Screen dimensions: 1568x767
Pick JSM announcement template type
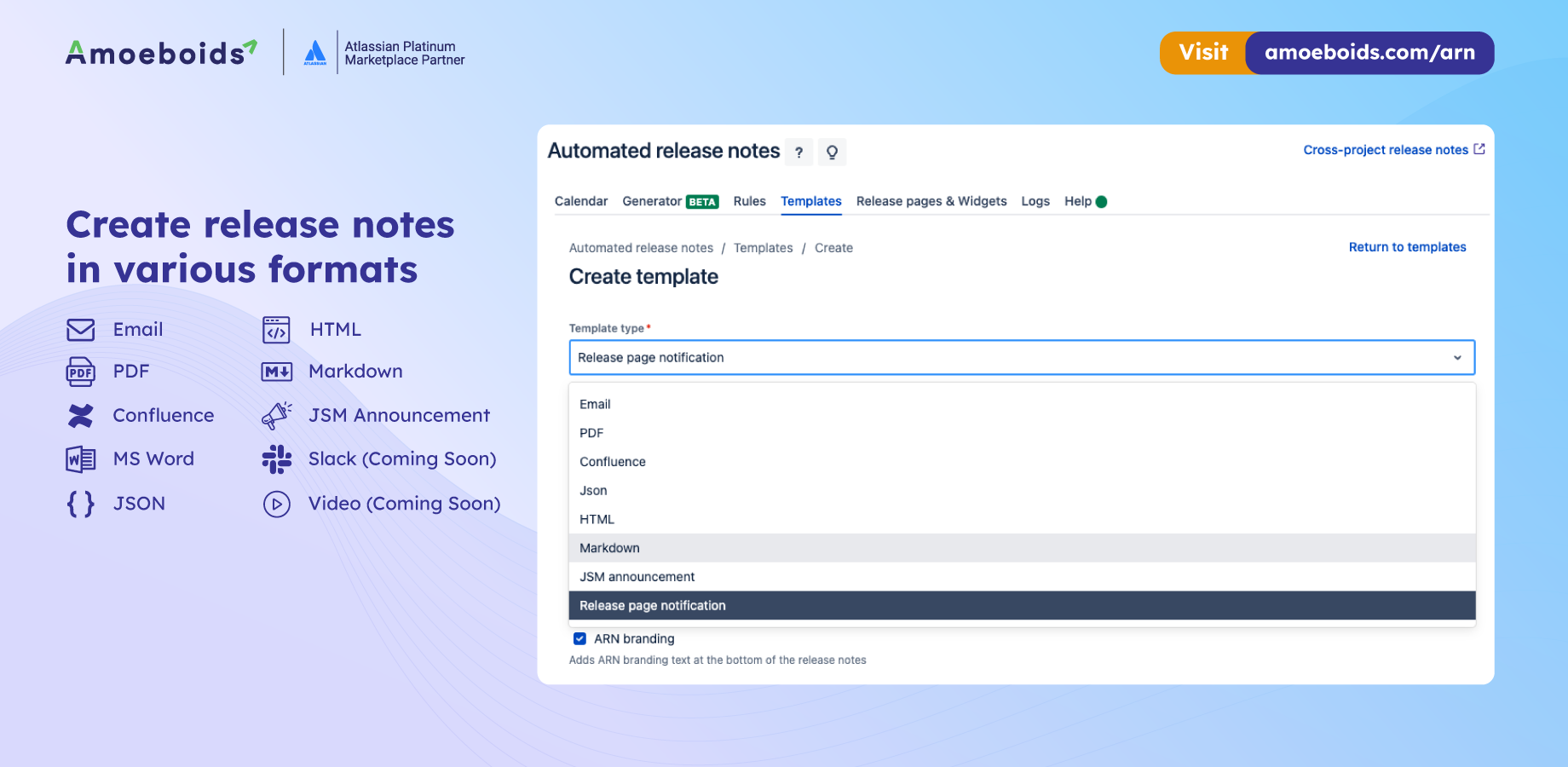pyautogui.click(x=1022, y=577)
